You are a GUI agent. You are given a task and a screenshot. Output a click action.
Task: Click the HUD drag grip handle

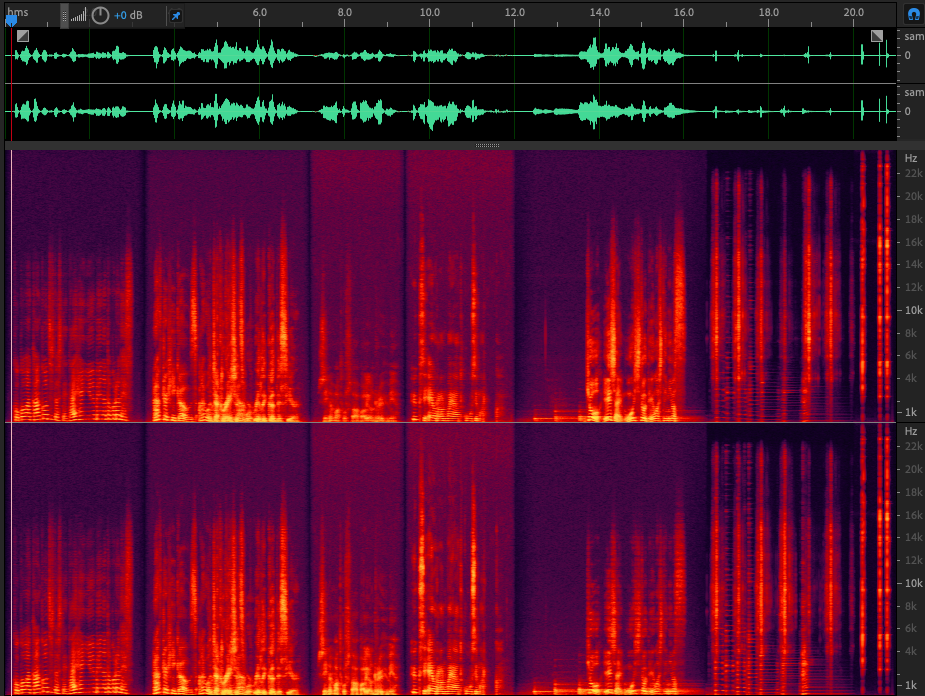tap(65, 14)
